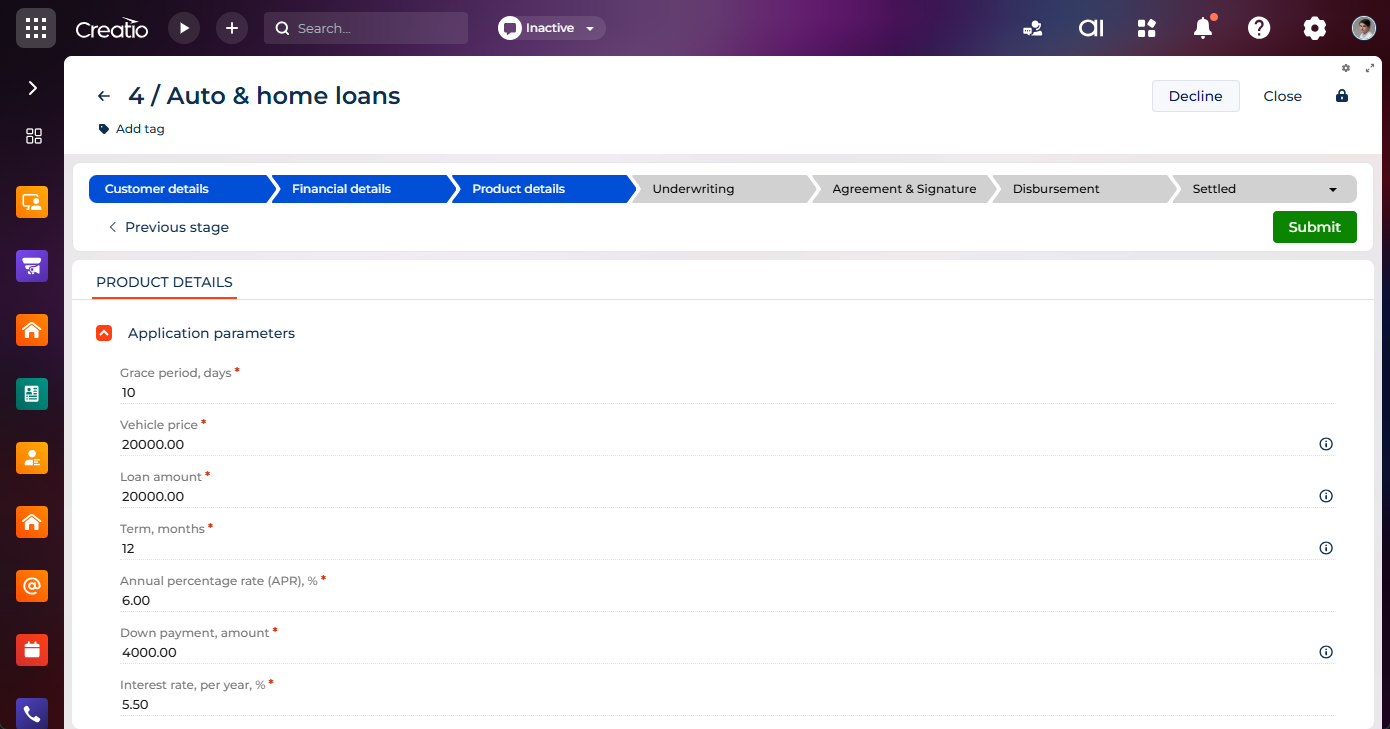Screen dimensions: 1390x729
Task: Click the info icon for Vehicle price
Action: pyautogui.click(x=1326, y=444)
